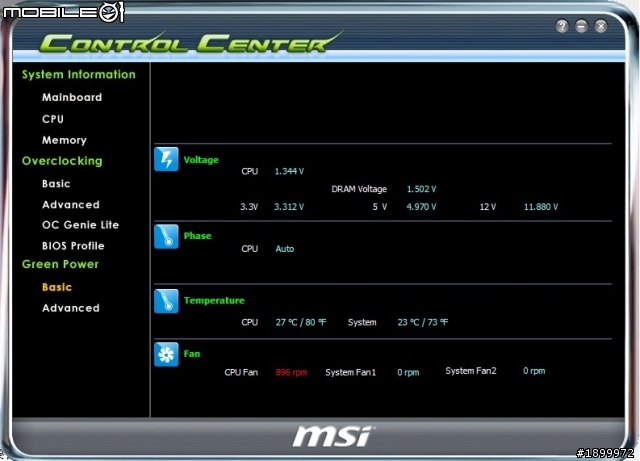
Task: Select Basic under Overclocking
Action: tap(56, 184)
